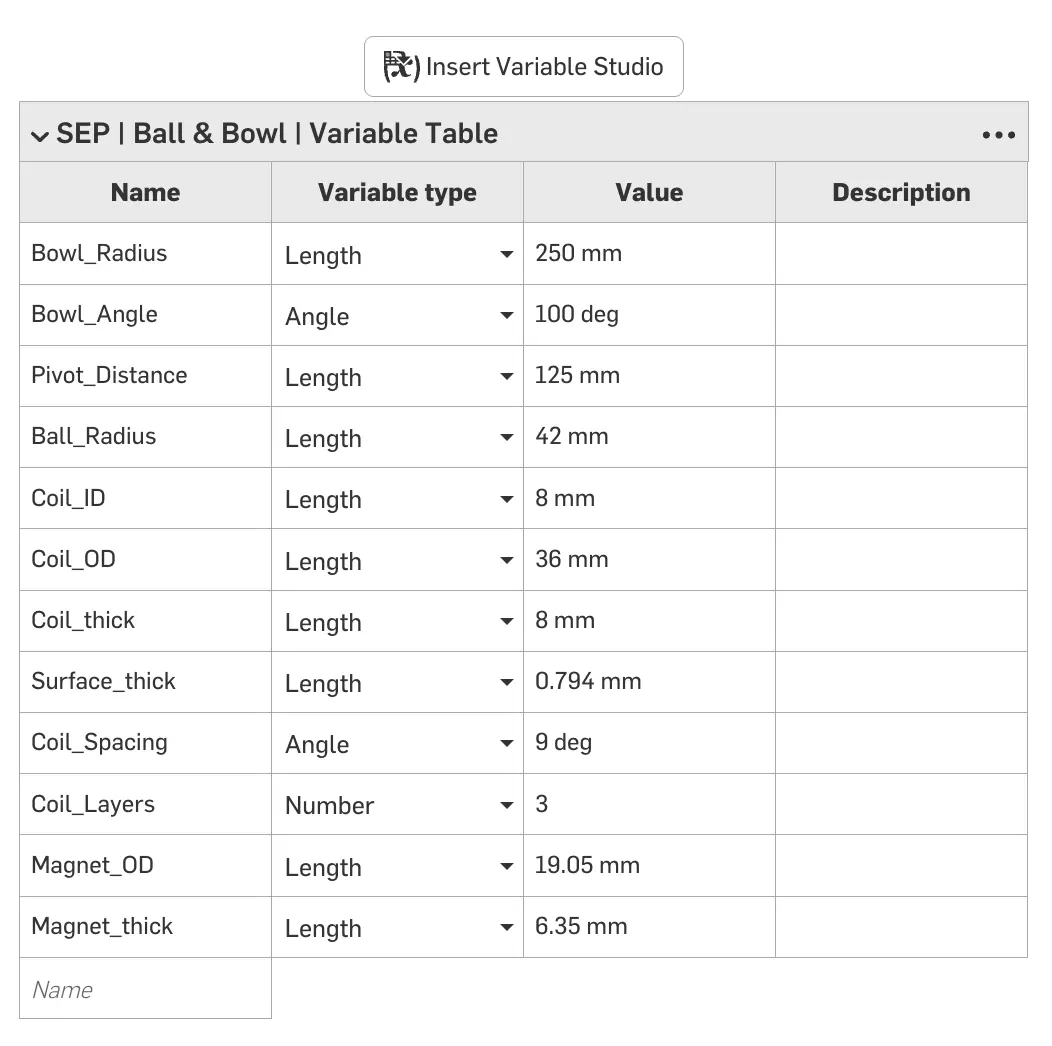Click the Insert Variable Studio button
The image size is (1052, 1046).
pyautogui.click(x=523, y=67)
